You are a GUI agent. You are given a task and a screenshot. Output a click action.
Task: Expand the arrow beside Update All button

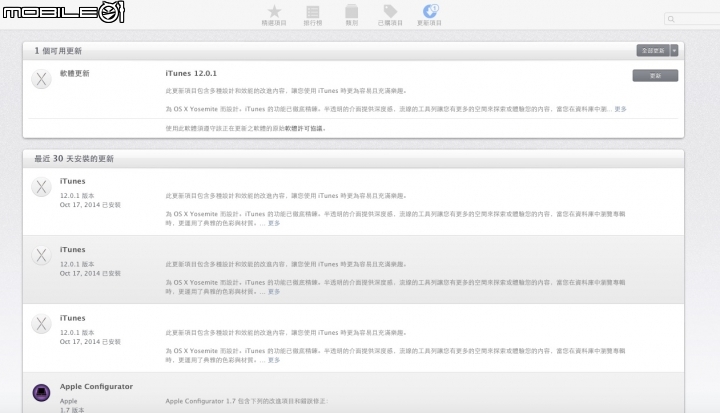tap(674, 51)
